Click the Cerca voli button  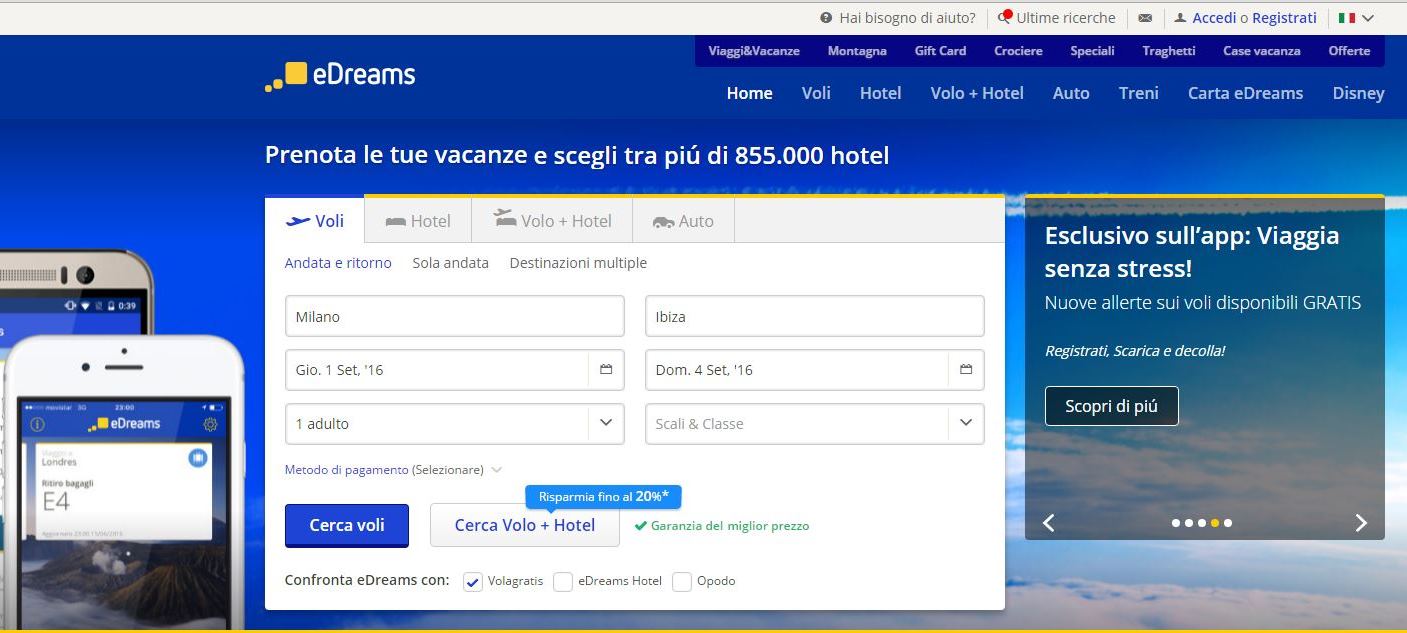click(347, 525)
